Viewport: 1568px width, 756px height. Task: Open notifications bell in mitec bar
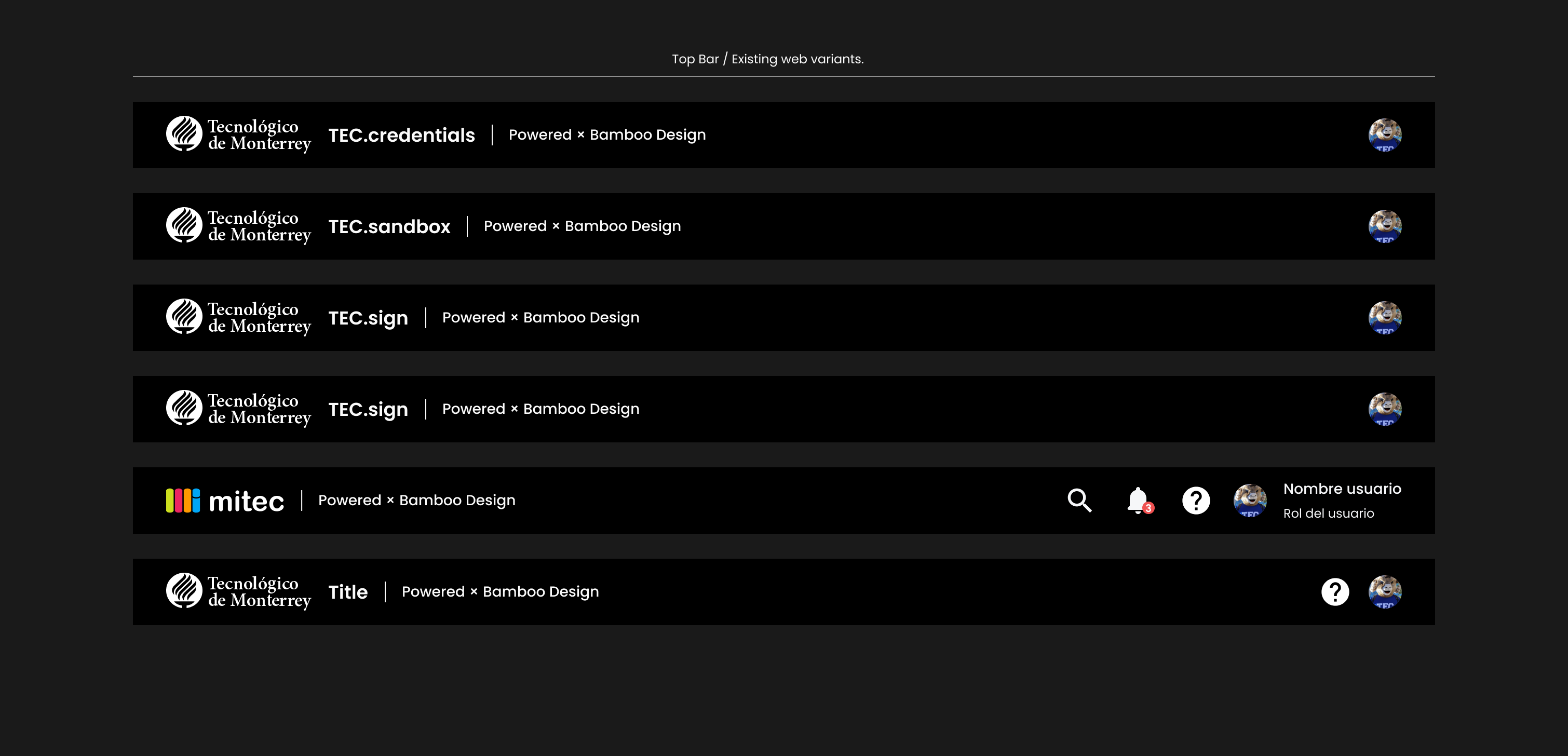click(1140, 501)
